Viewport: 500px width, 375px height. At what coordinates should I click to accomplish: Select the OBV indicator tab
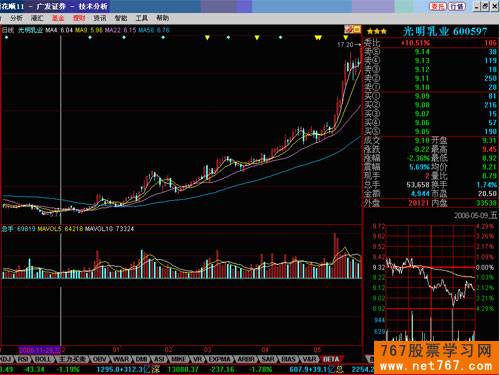pyautogui.click(x=99, y=359)
